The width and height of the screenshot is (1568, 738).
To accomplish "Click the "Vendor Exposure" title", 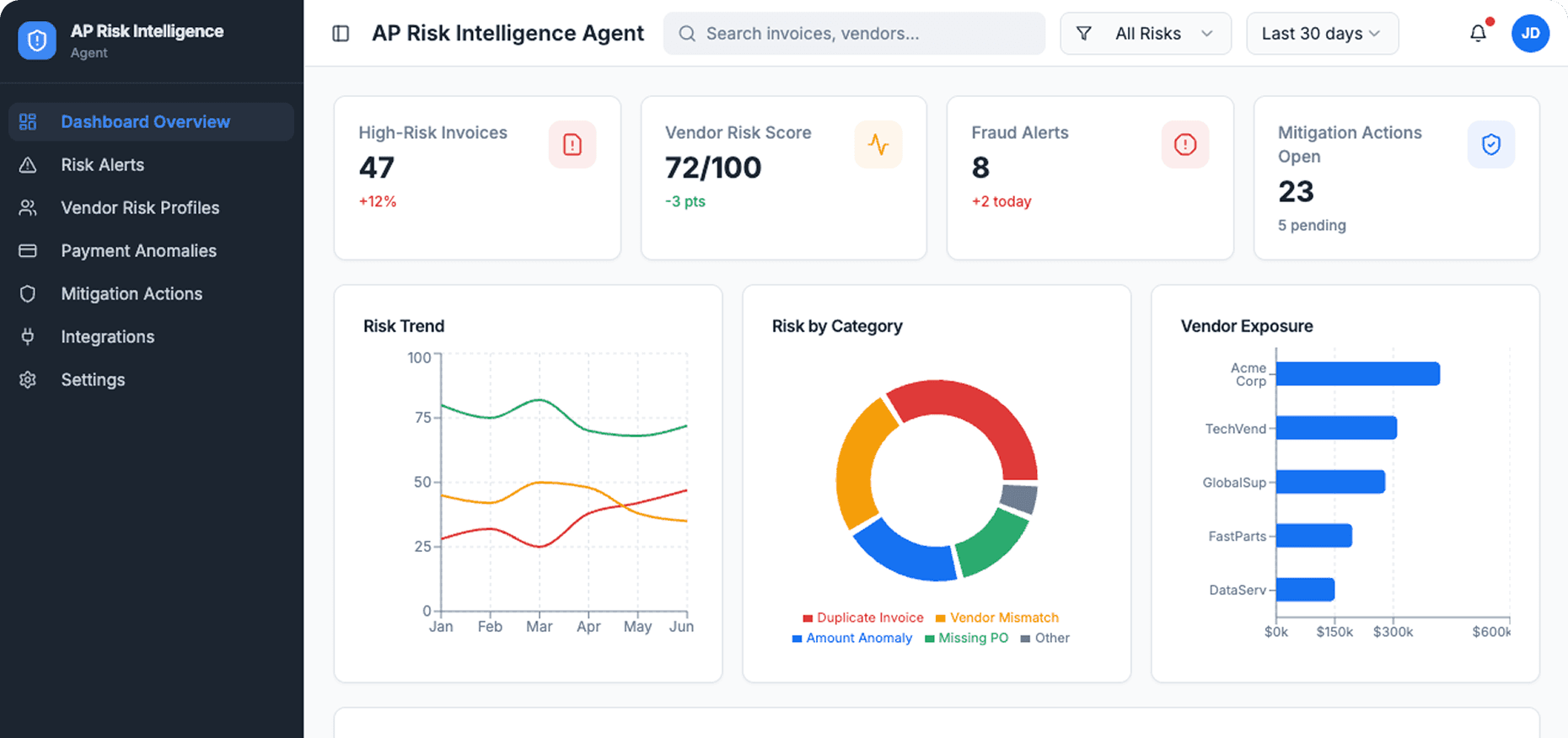I will [1247, 326].
